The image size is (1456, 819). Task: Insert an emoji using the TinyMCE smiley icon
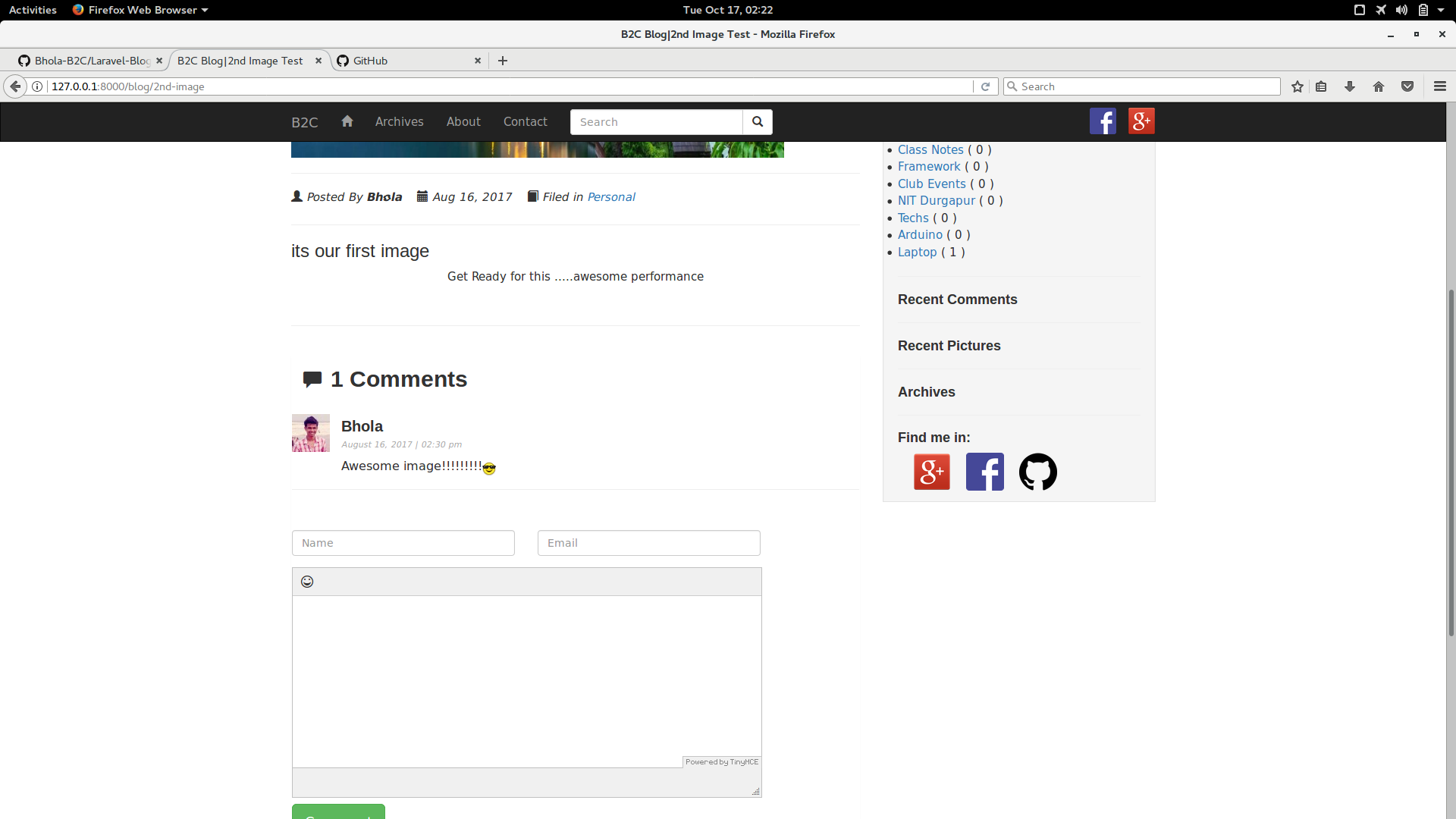306,581
